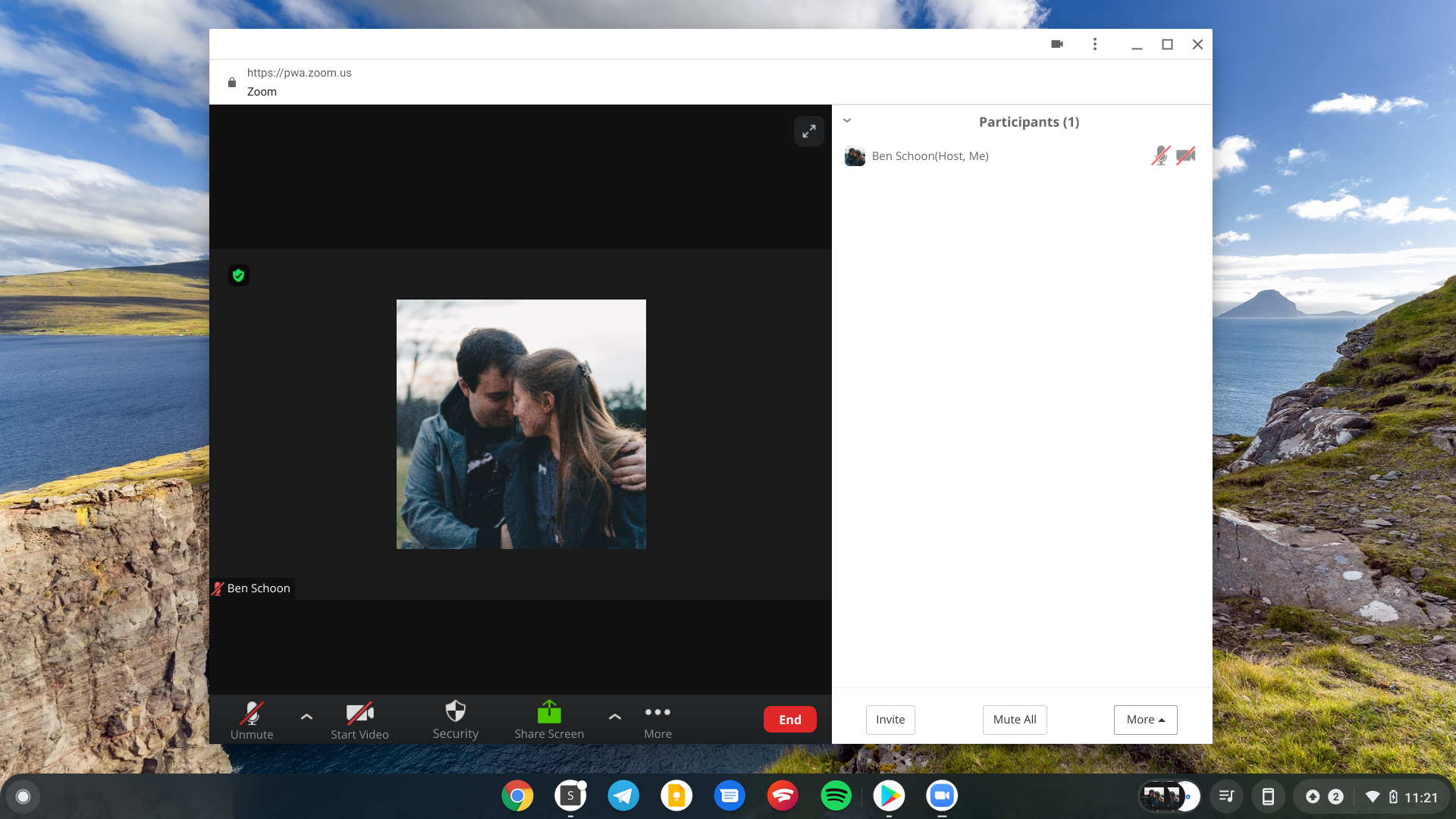Click the Invite button
Image resolution: width=1456 pixels, height=819 pixels.
tap(890, 720)
